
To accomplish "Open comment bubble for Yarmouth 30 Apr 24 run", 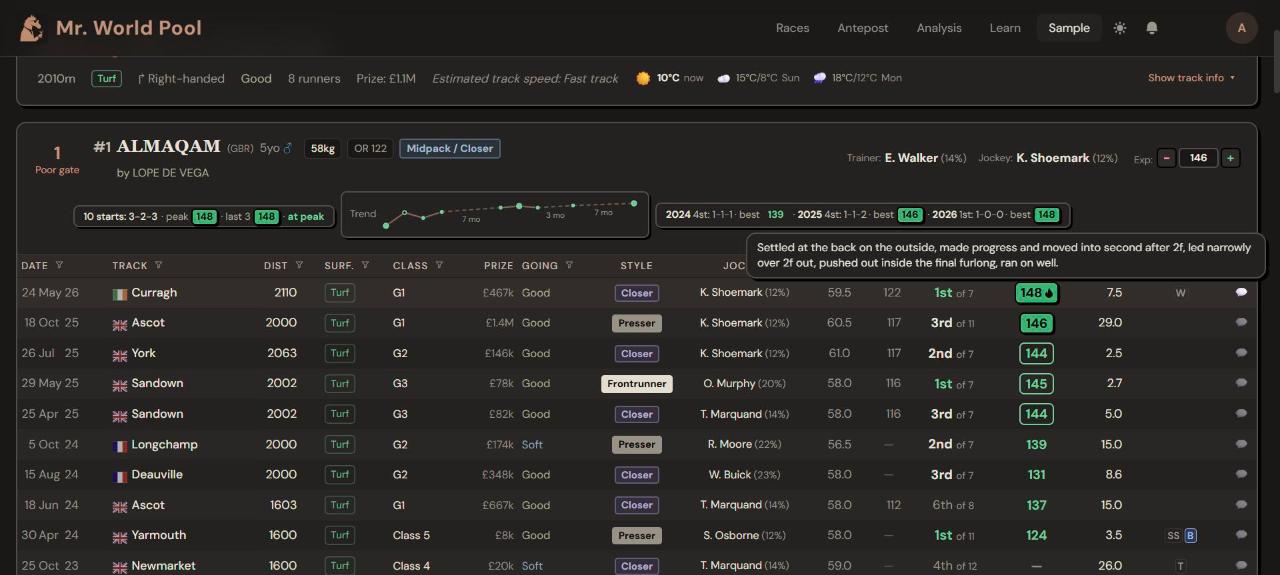I will [x=1241, y=535].
